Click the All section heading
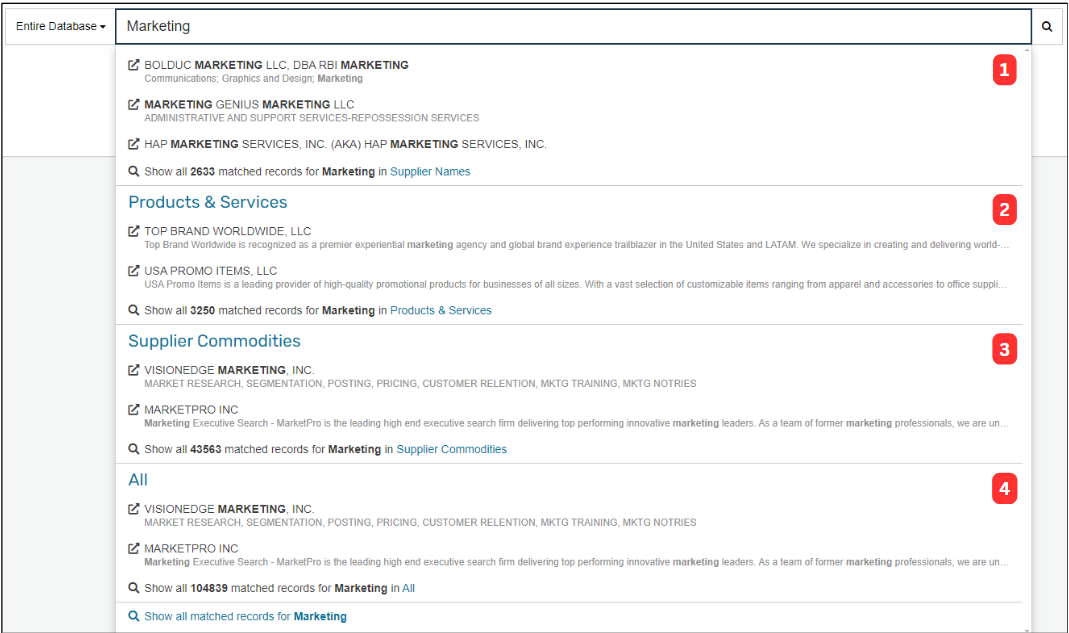1069x633 pixels. [138, 480]
